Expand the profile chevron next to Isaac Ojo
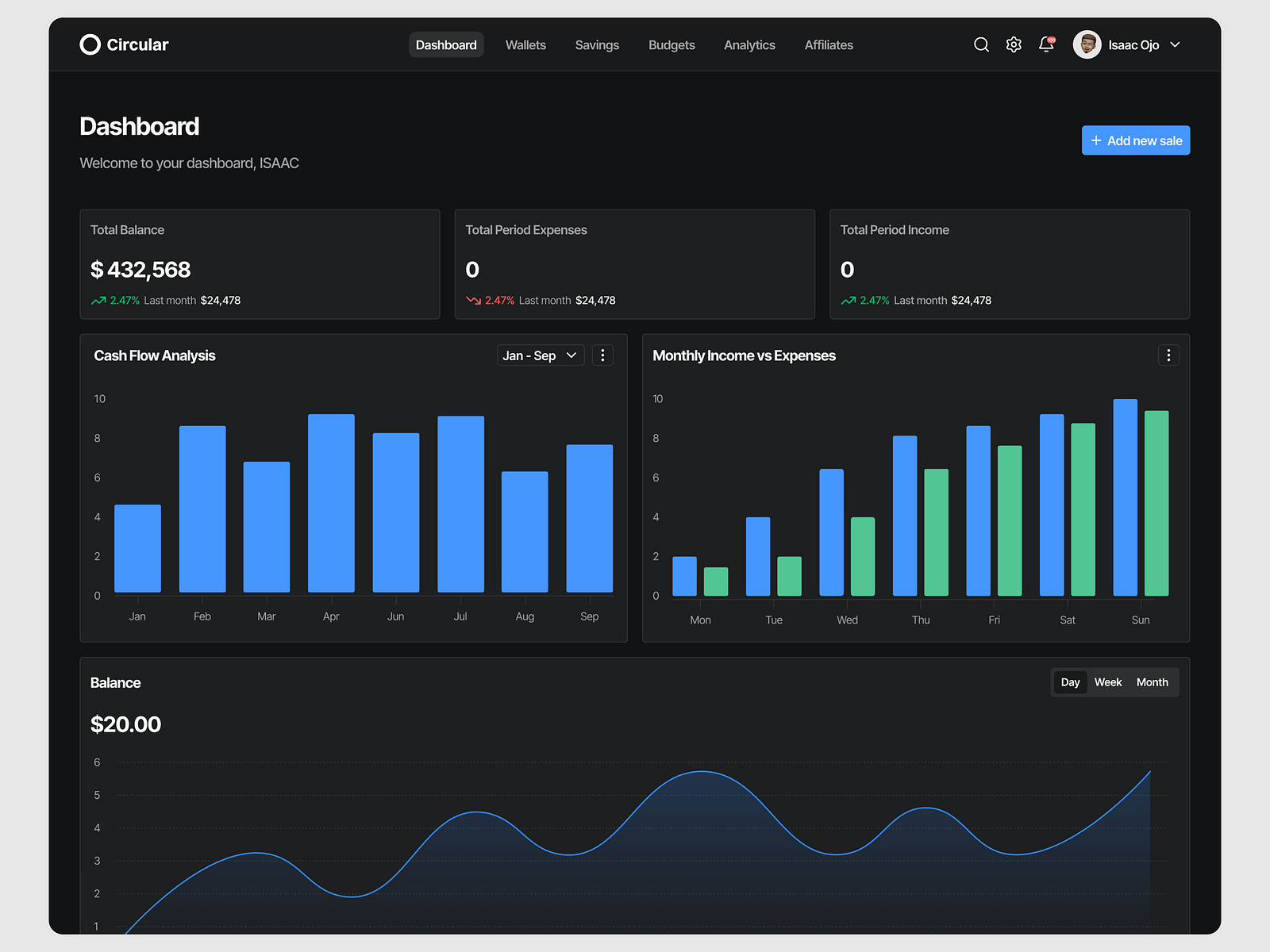This screenshot has height=952, width=1270. point(1175,45)
